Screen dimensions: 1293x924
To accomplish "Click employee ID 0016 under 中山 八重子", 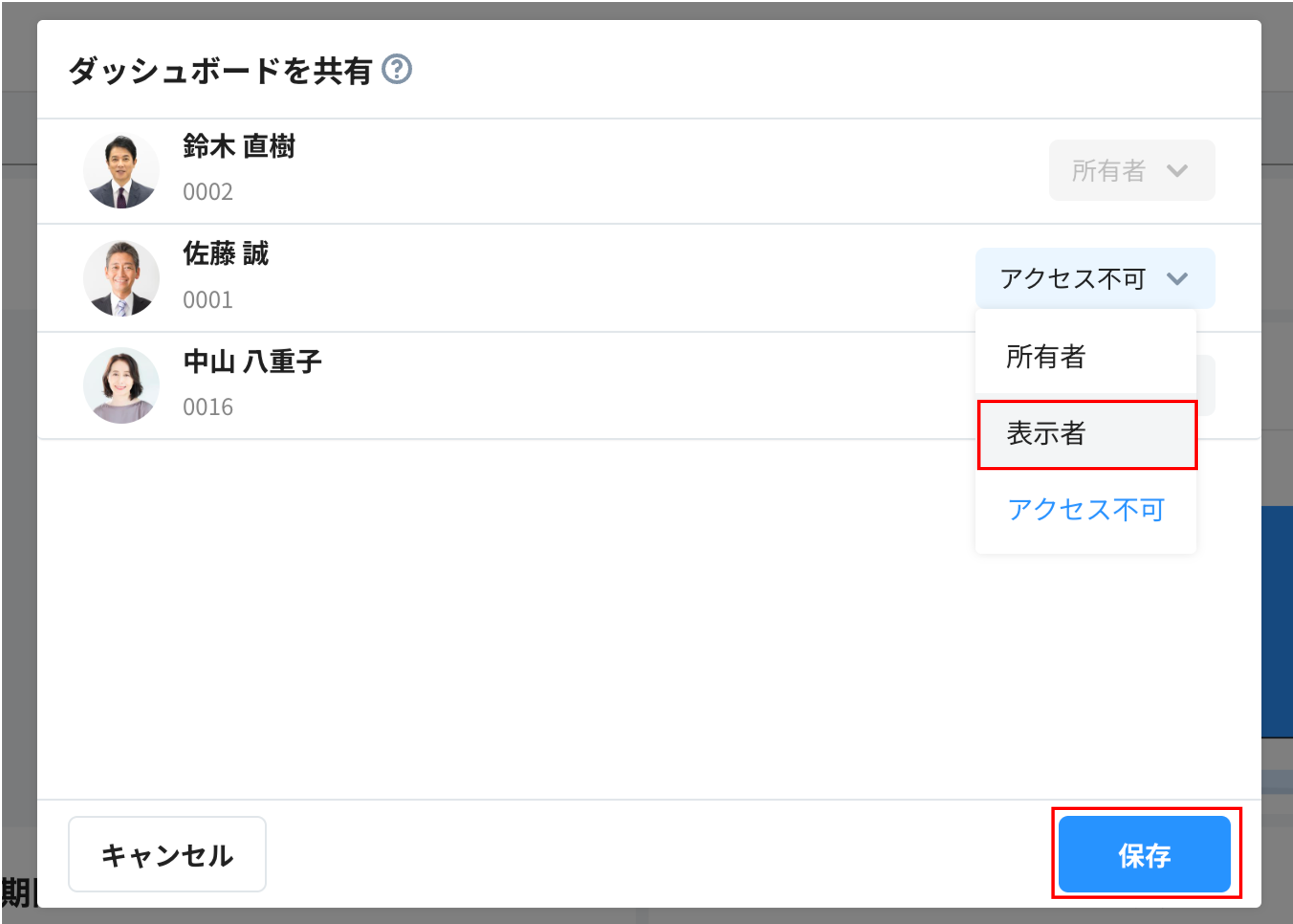I will click(208, 407).
